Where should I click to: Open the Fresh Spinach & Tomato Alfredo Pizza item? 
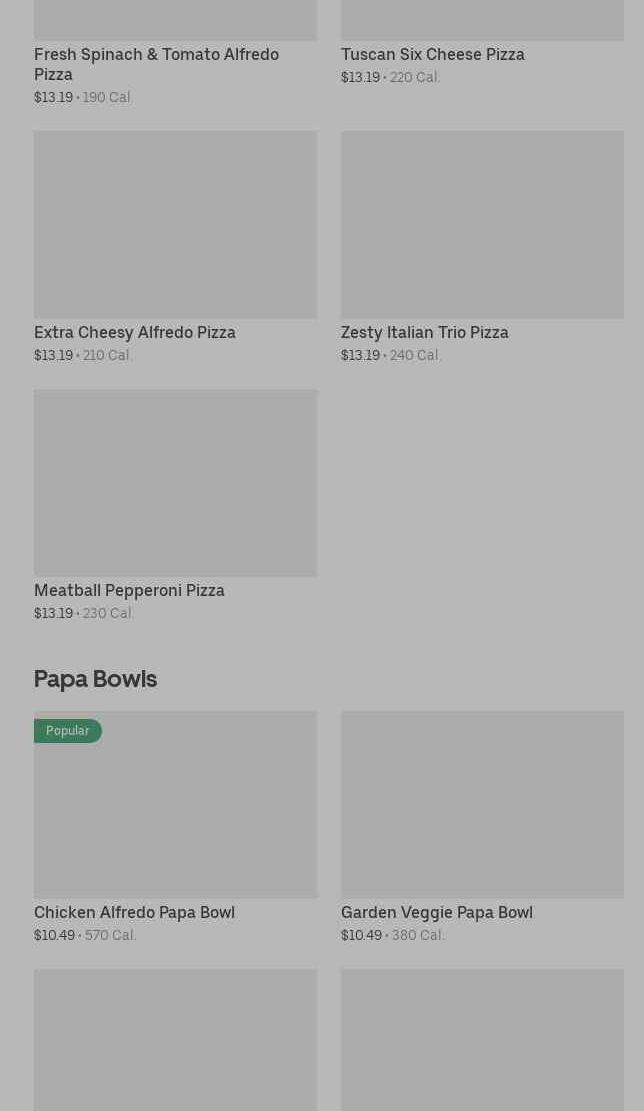[x=156, y=64]
